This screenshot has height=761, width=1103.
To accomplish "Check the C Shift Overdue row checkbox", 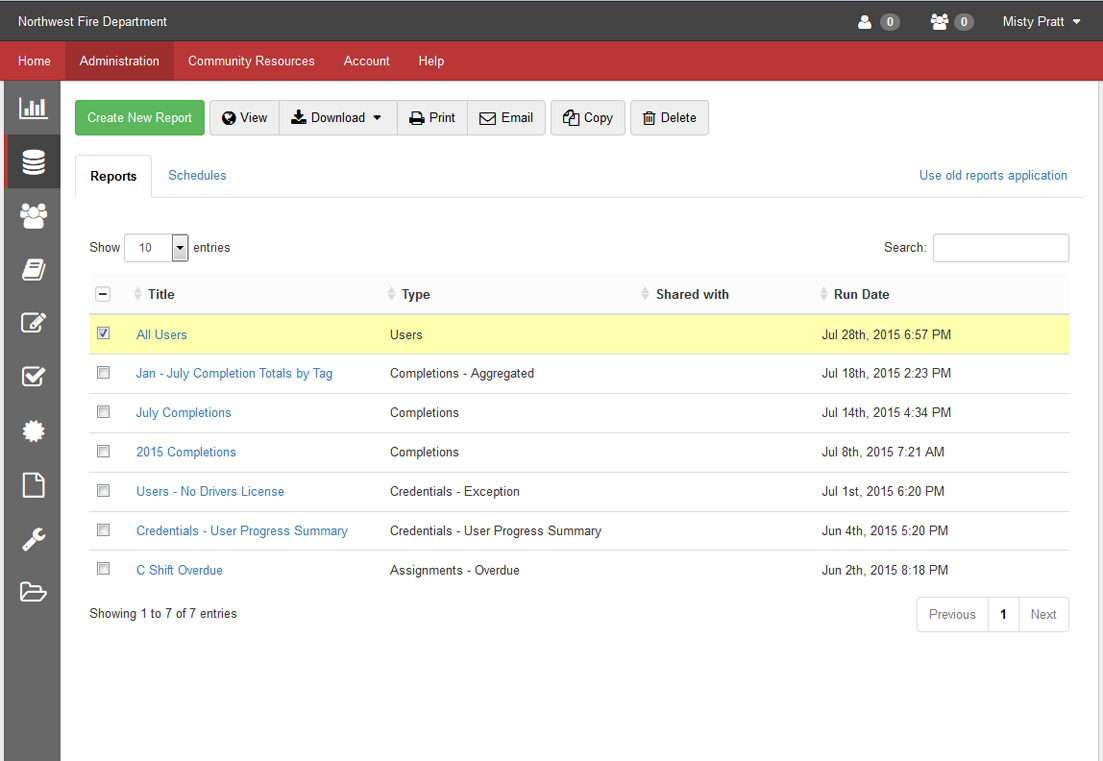I will tap(103, 569).
